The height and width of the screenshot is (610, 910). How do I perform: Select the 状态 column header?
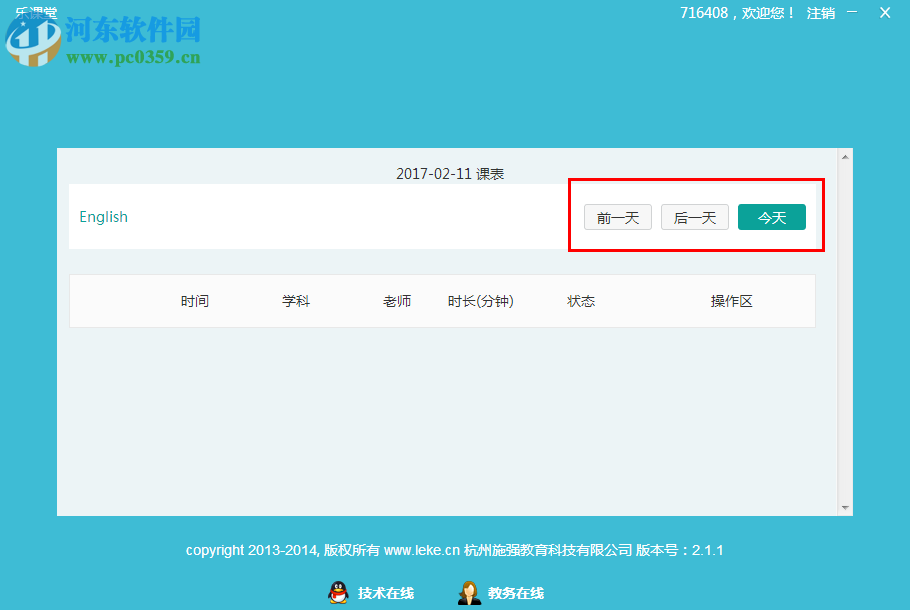click(581, 301)
